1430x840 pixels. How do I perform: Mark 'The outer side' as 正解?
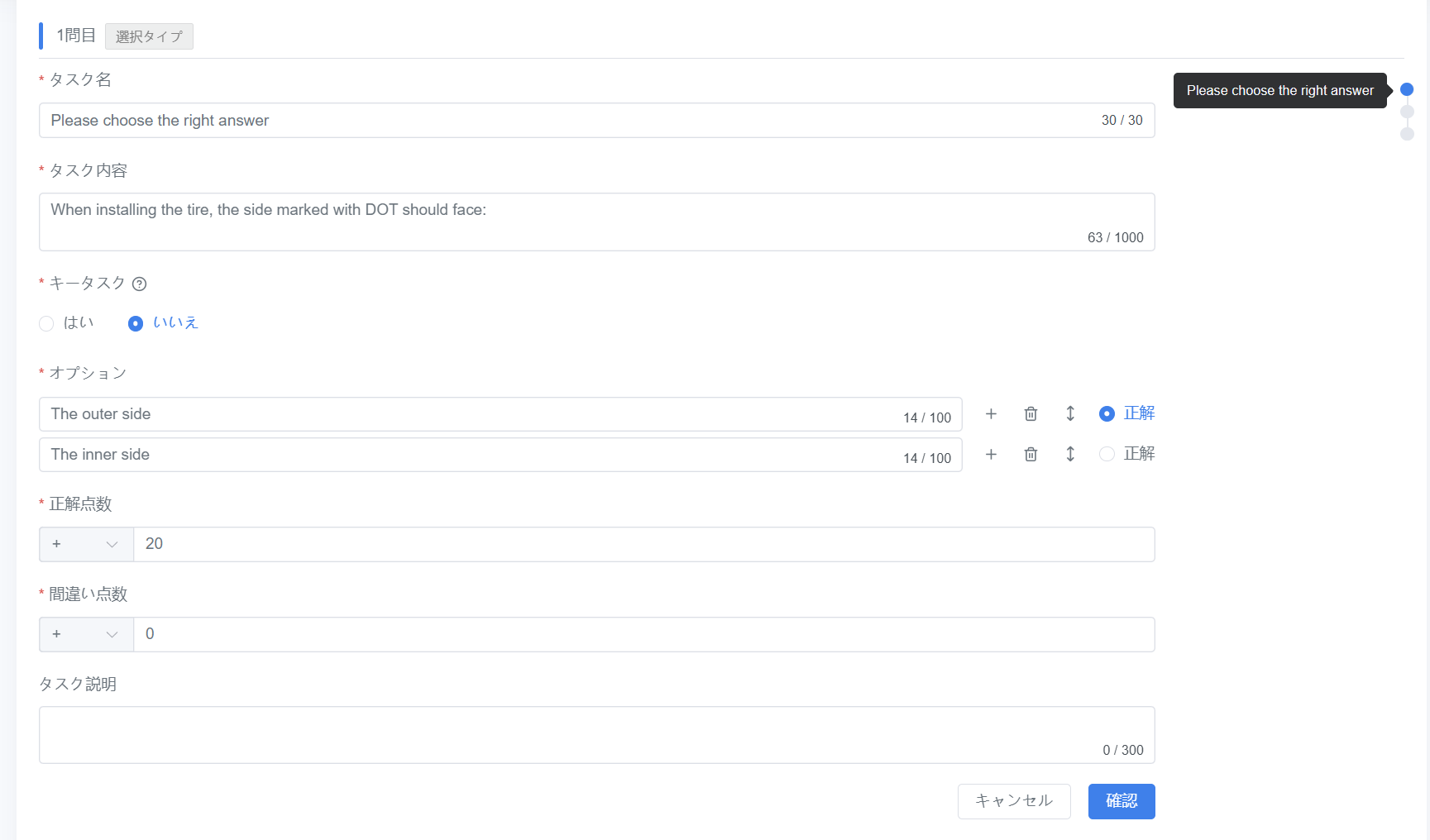(1107, 413)
